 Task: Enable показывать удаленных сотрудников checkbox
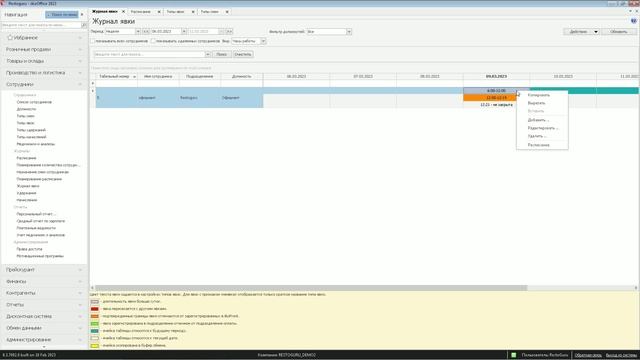153,41
